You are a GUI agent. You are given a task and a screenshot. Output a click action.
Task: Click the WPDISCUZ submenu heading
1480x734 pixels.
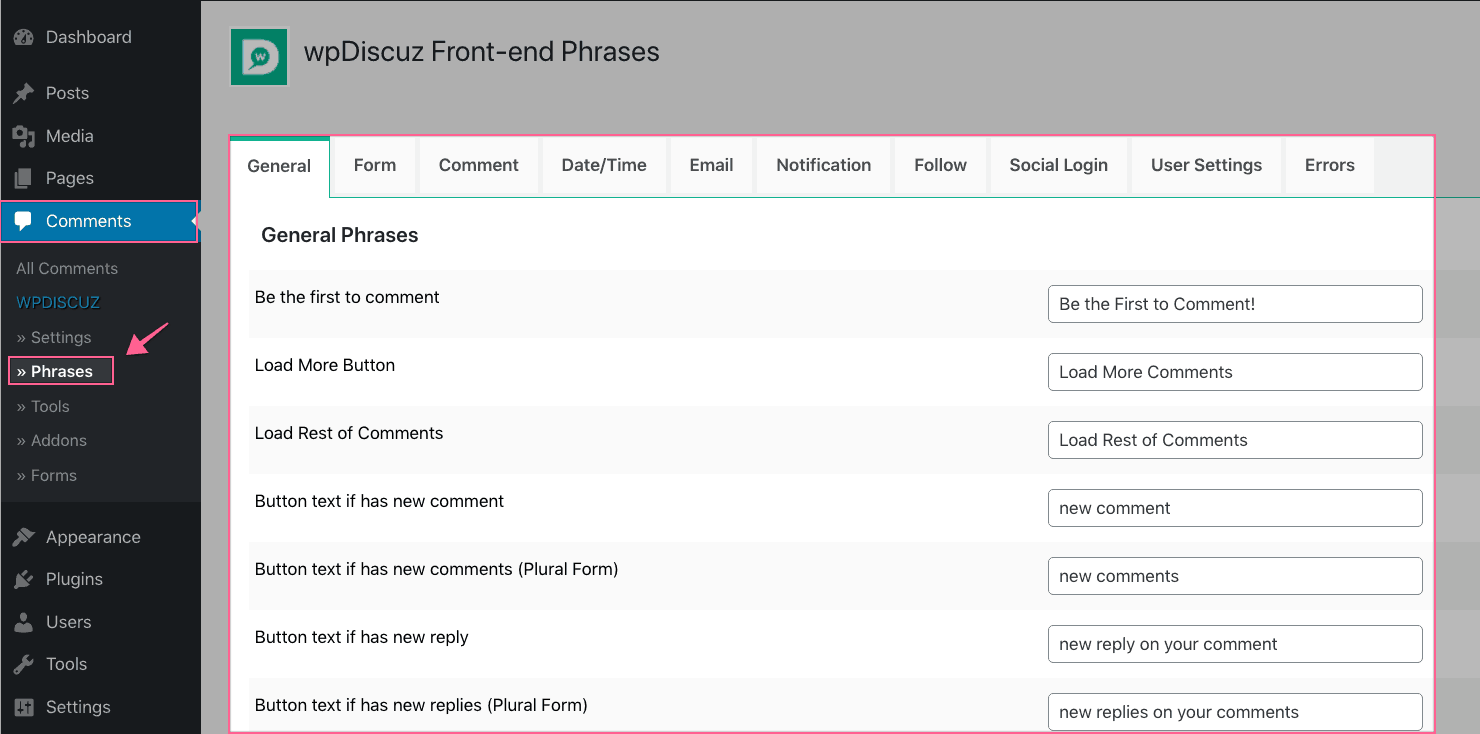(58, 302)
